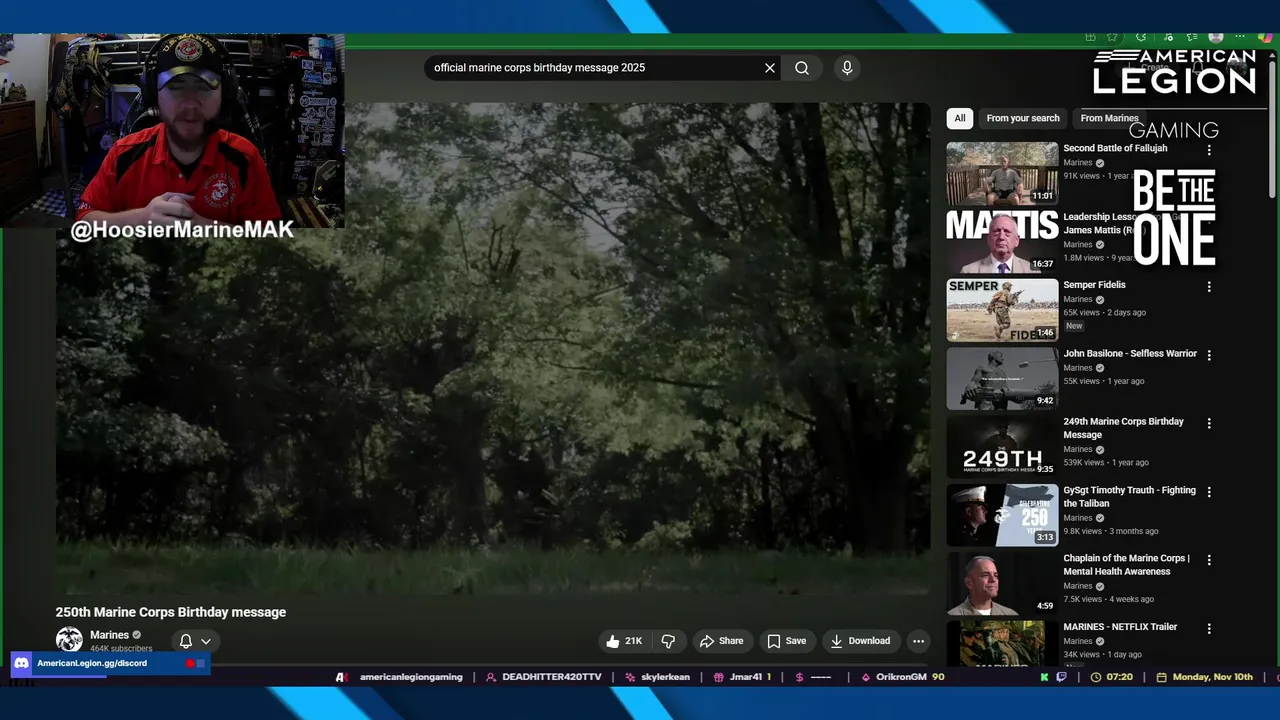Click the @HoosierMarineMAK handle text

click(x=182, y=230)
